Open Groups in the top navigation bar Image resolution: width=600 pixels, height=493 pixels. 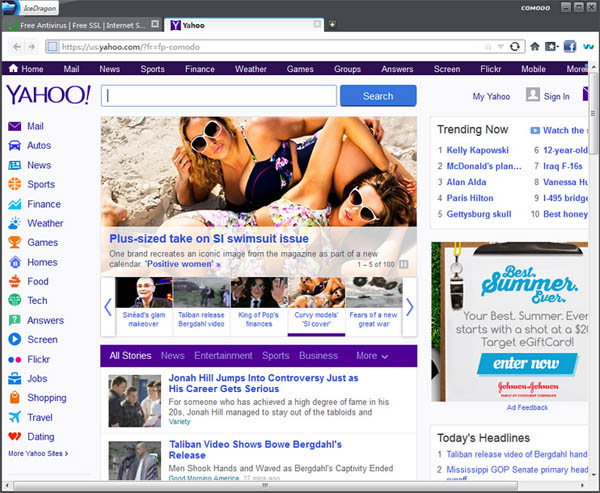tap(347, 69)
